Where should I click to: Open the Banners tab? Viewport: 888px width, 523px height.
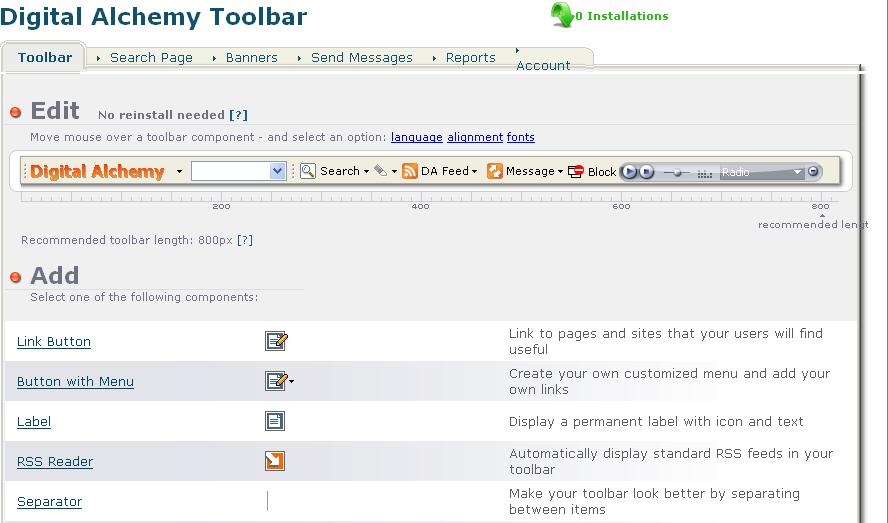pyautogui.click(x=251, y=58)
